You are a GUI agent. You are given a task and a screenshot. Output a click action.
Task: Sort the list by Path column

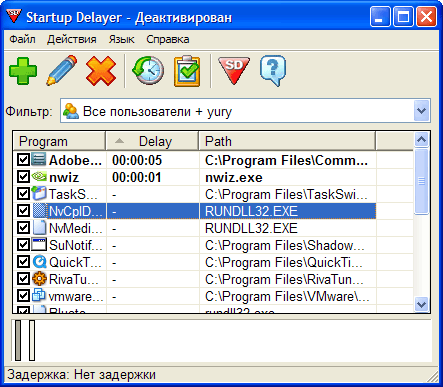[x=287, y=141]
